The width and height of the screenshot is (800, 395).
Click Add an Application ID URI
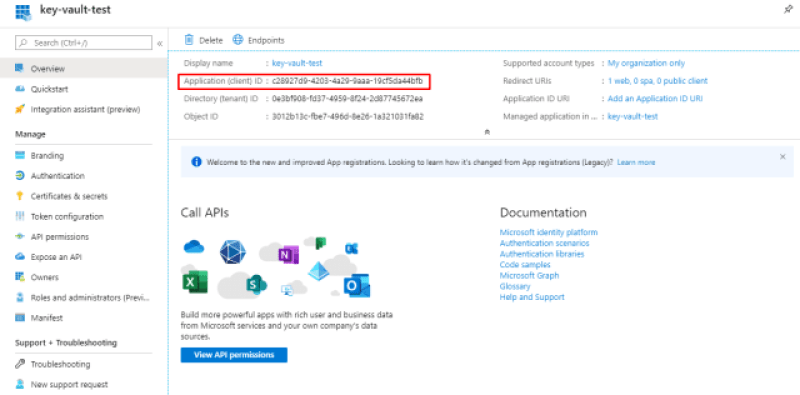click(x=655, y=98)
